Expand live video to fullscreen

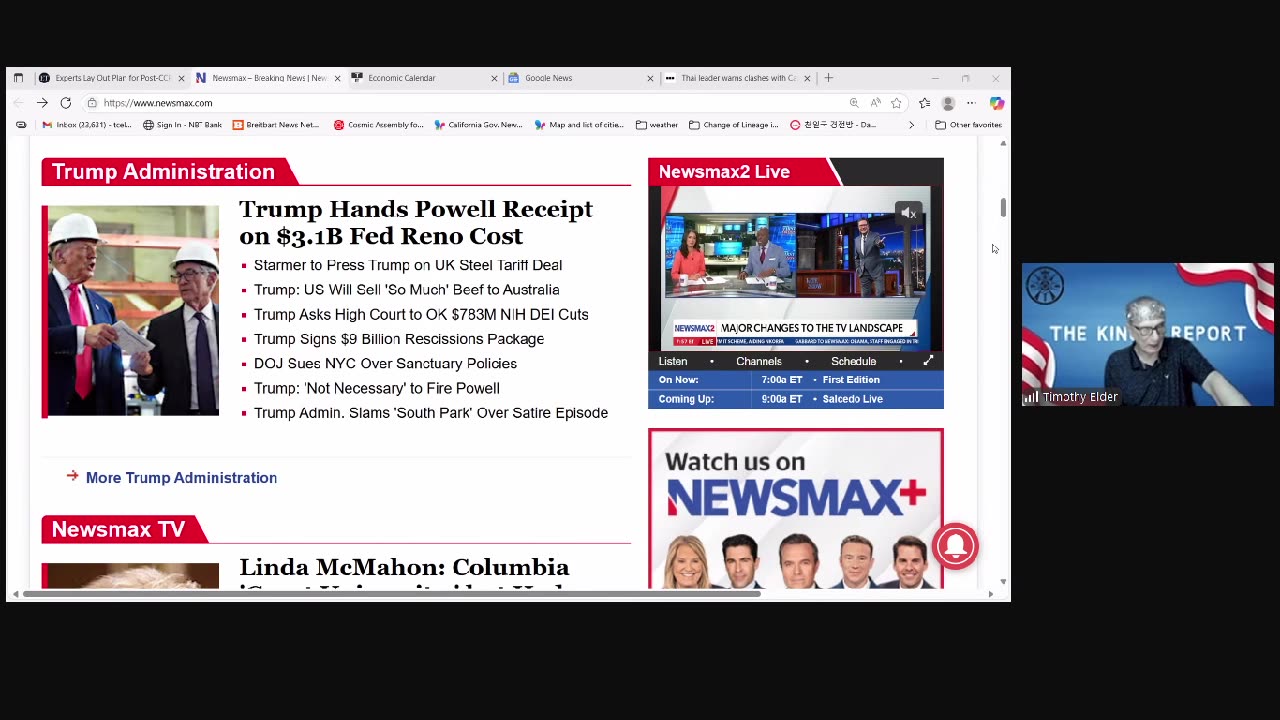point(928,361)
